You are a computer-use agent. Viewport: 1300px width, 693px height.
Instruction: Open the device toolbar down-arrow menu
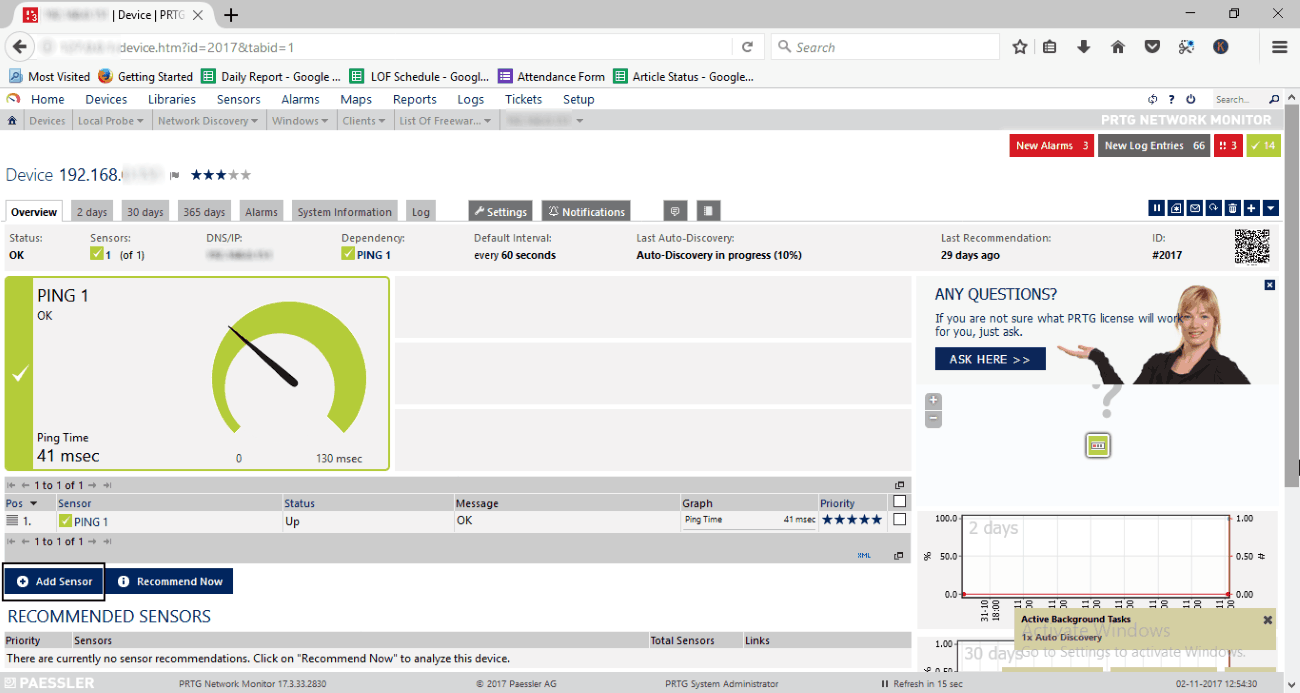tap(1270, 208)
